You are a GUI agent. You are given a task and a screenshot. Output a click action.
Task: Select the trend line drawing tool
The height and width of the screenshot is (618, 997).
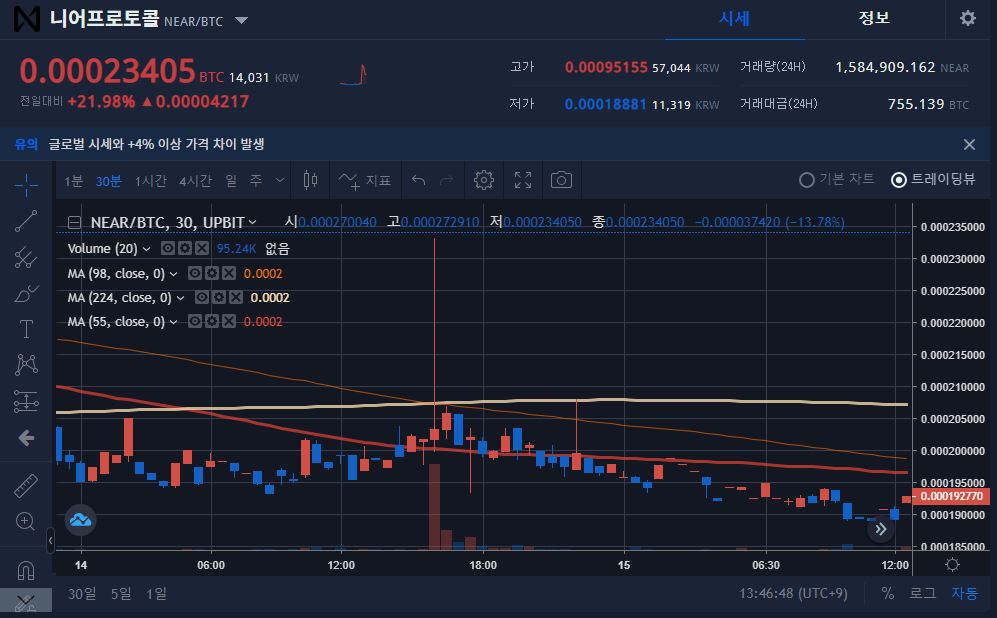coord(26,221)
